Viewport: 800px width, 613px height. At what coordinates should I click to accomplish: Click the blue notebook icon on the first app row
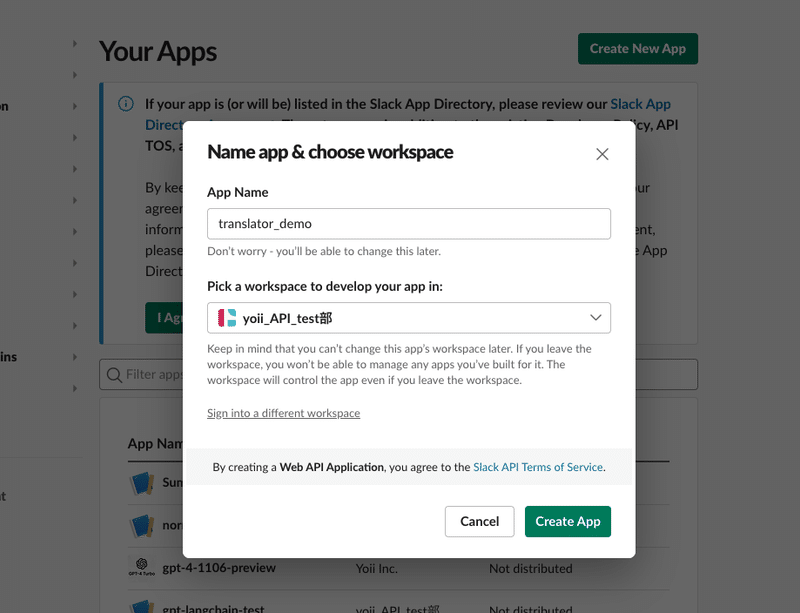[x=142, y=481]
